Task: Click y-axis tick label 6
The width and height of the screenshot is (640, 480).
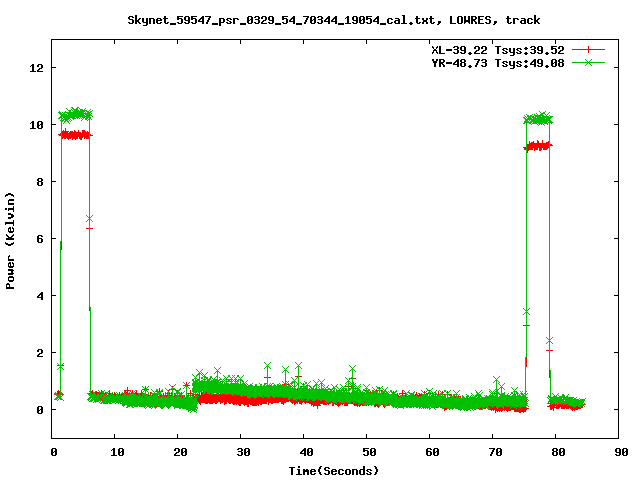Action: (40, 239)
